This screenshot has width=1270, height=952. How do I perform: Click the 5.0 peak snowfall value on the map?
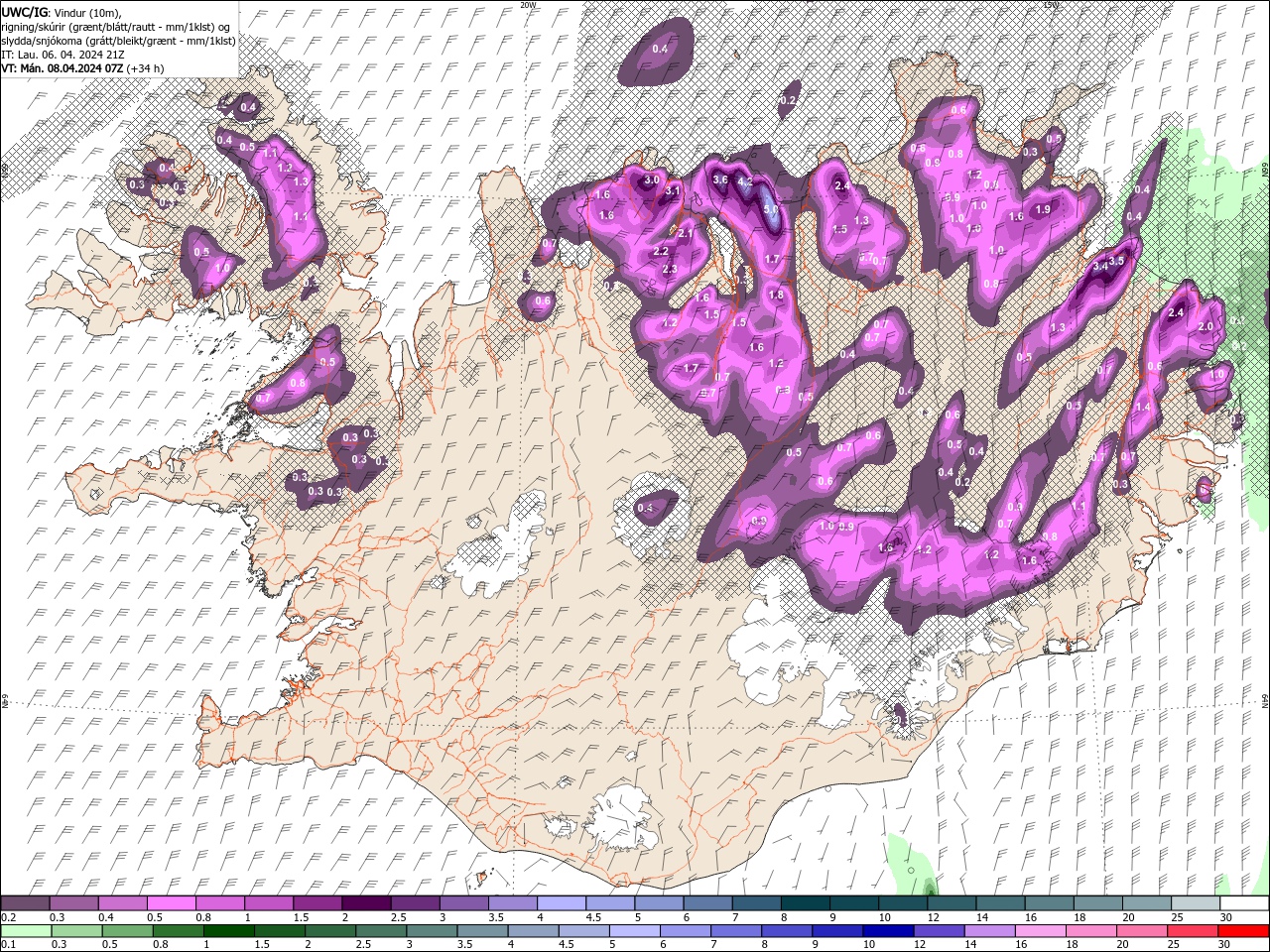click(x=771, y=211)
